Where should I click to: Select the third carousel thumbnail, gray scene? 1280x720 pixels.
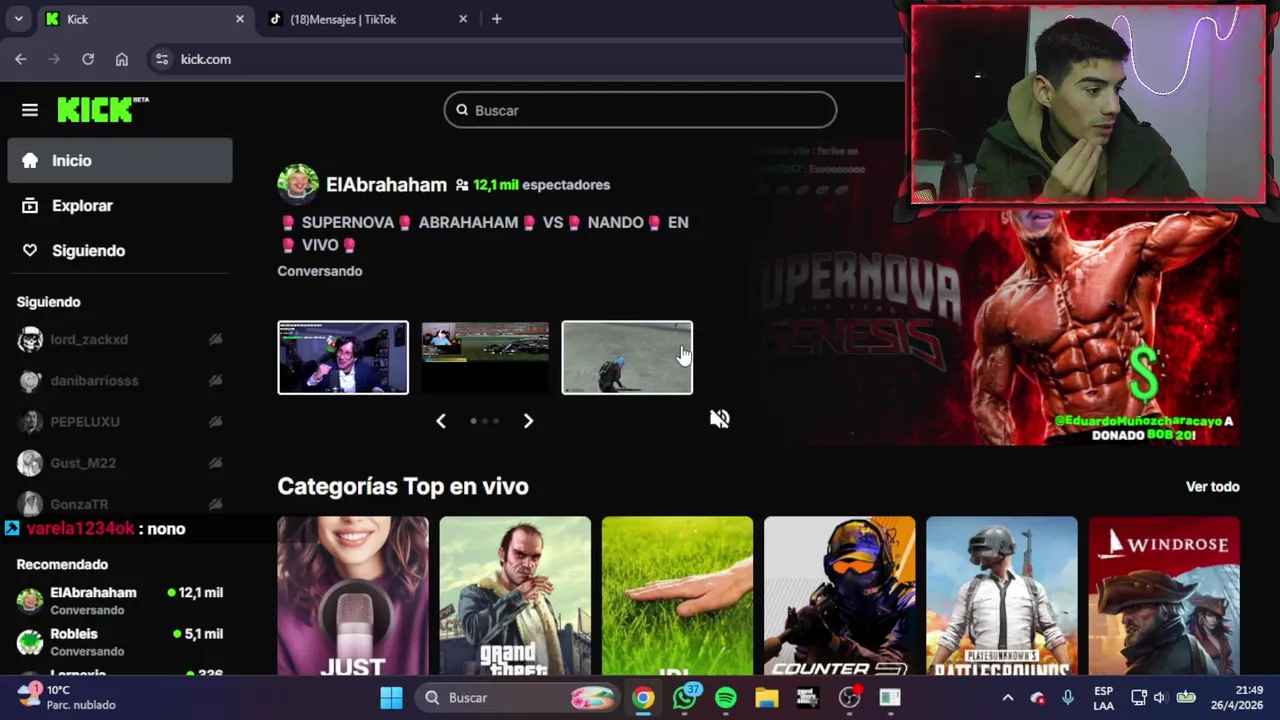627,357
